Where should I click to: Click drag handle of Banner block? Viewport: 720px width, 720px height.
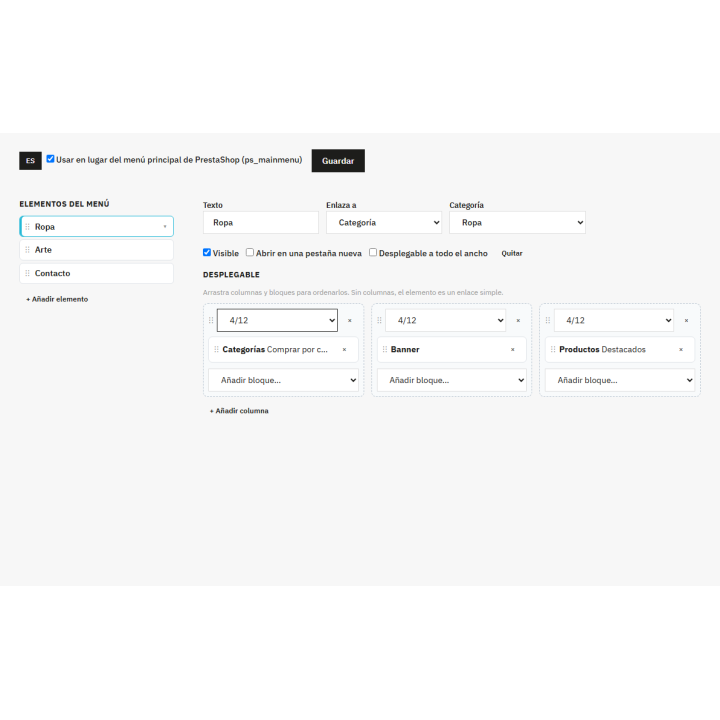point(385,349)
